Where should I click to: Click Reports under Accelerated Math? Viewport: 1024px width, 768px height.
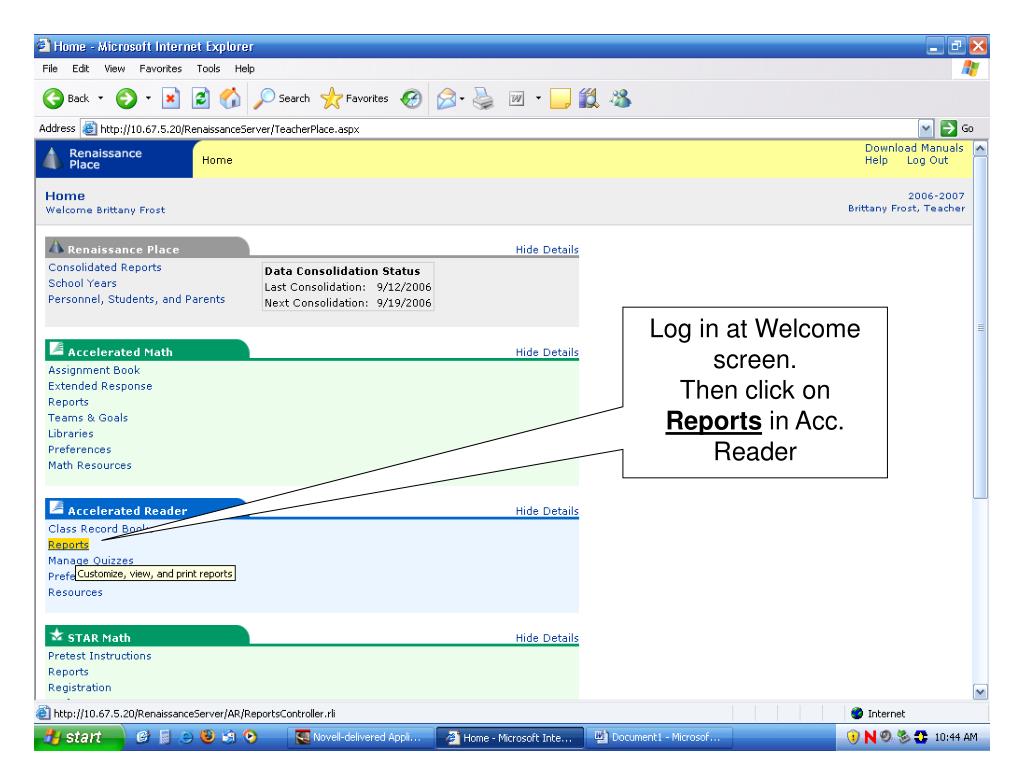(x=68, y=402)
